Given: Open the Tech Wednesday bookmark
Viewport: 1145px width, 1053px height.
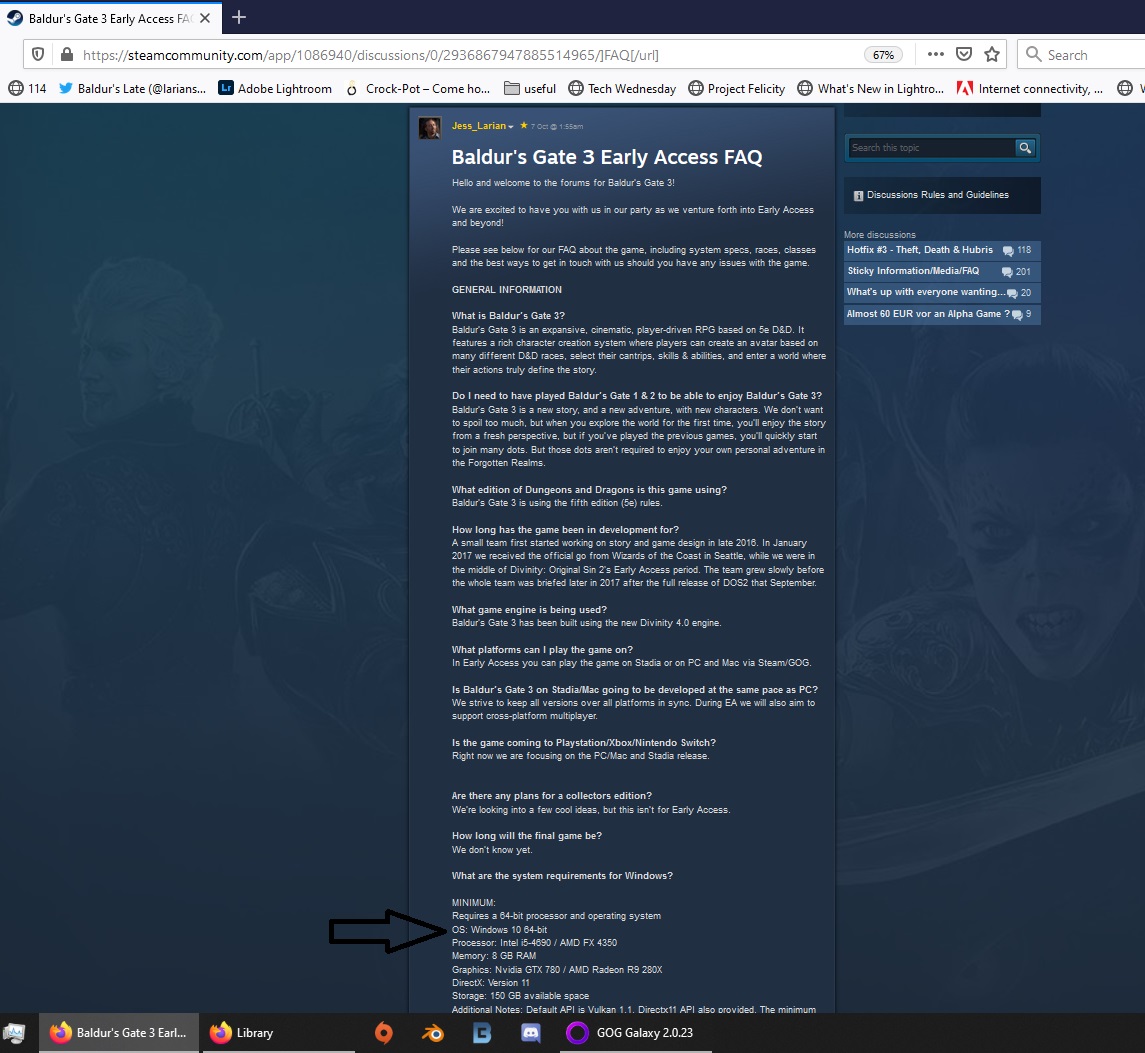Looking at the screenshot, I should (x=622, y=88).
